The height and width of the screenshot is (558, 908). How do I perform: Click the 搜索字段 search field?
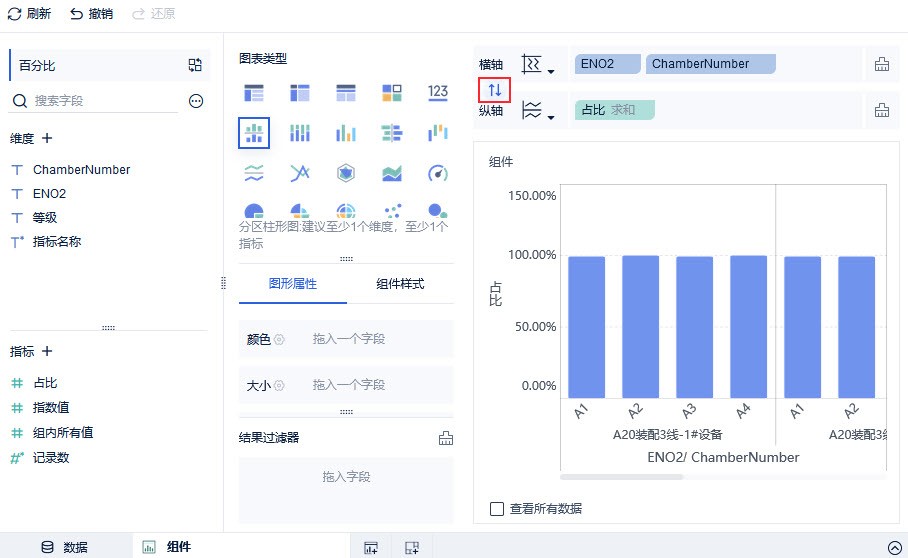tap(100, 101)
